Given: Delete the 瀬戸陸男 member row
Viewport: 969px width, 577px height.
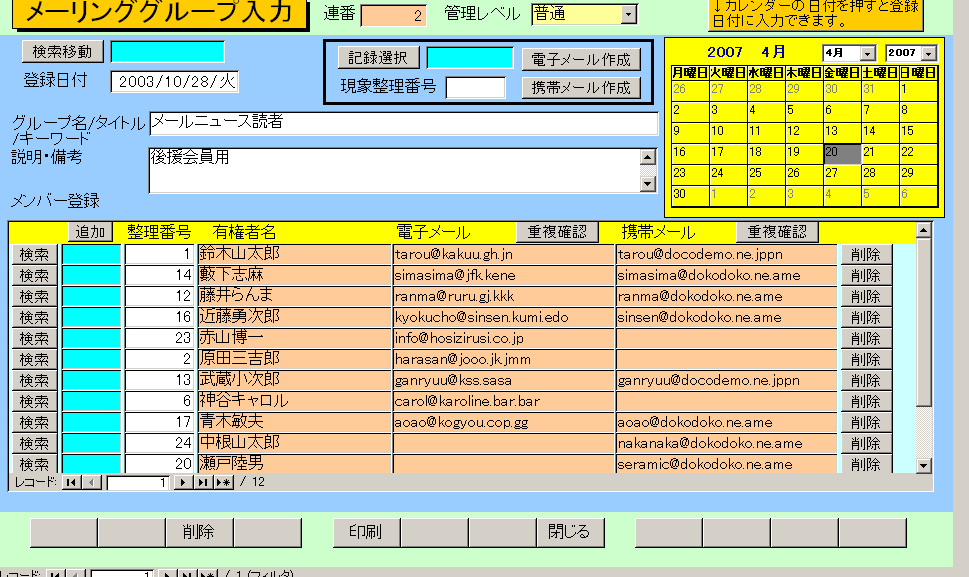Looking at the screenshot, I should click(865, 464).
